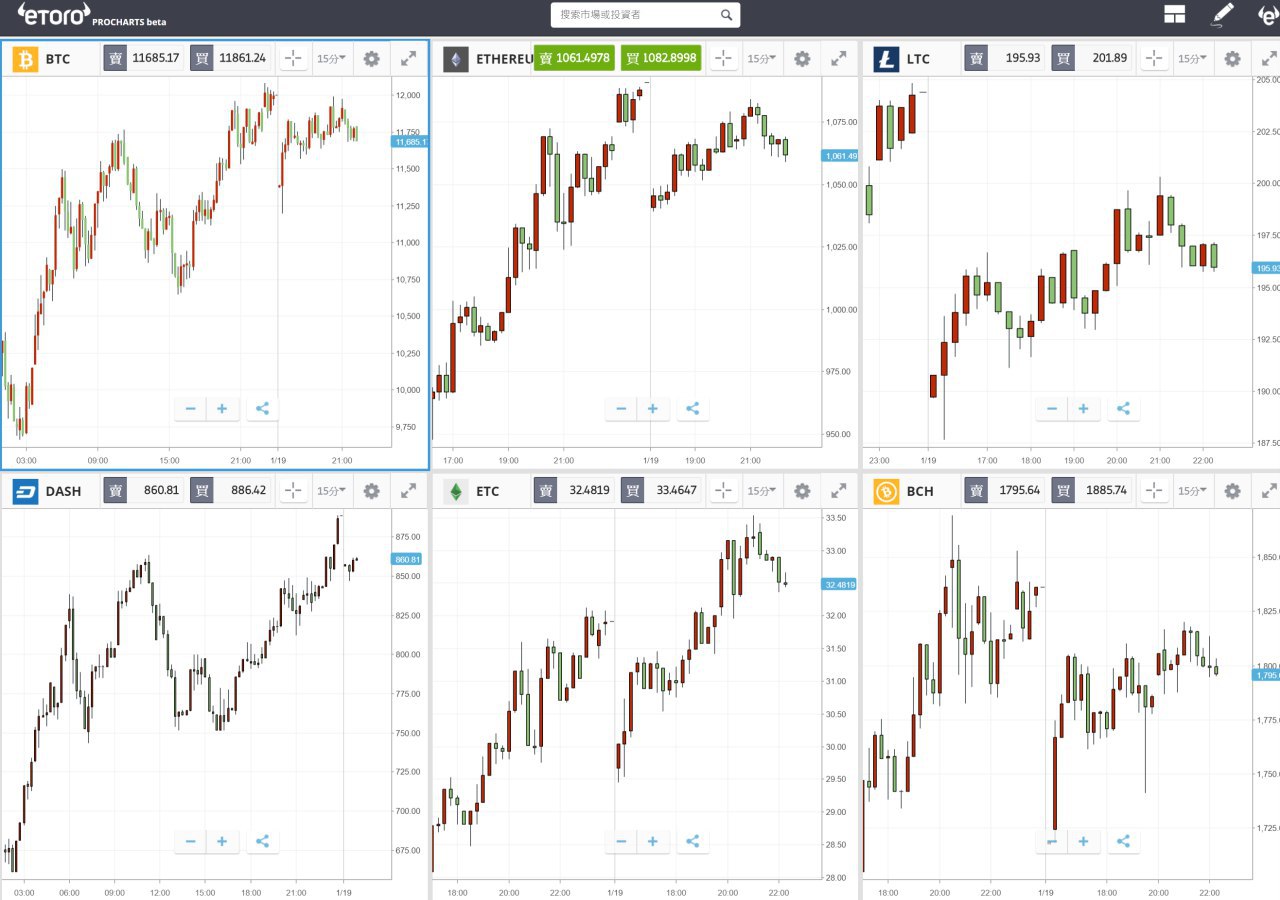
Task: Open Ethereum timeframe interval dropdown
Action: (762, 59)
